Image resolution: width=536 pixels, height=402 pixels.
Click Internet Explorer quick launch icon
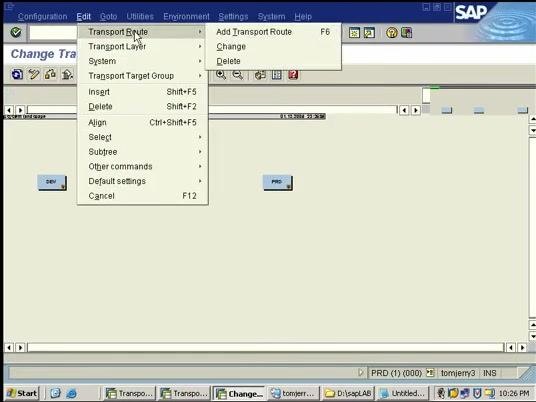(71, 393)
